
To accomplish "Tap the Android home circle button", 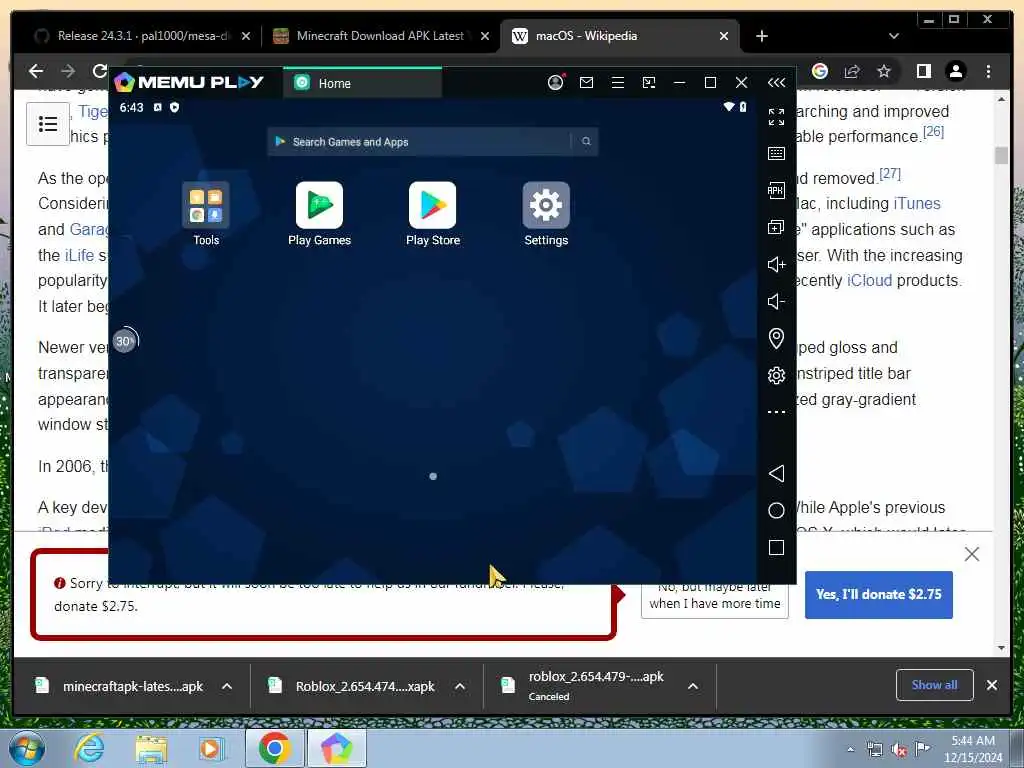I will [x=776, y=510].
